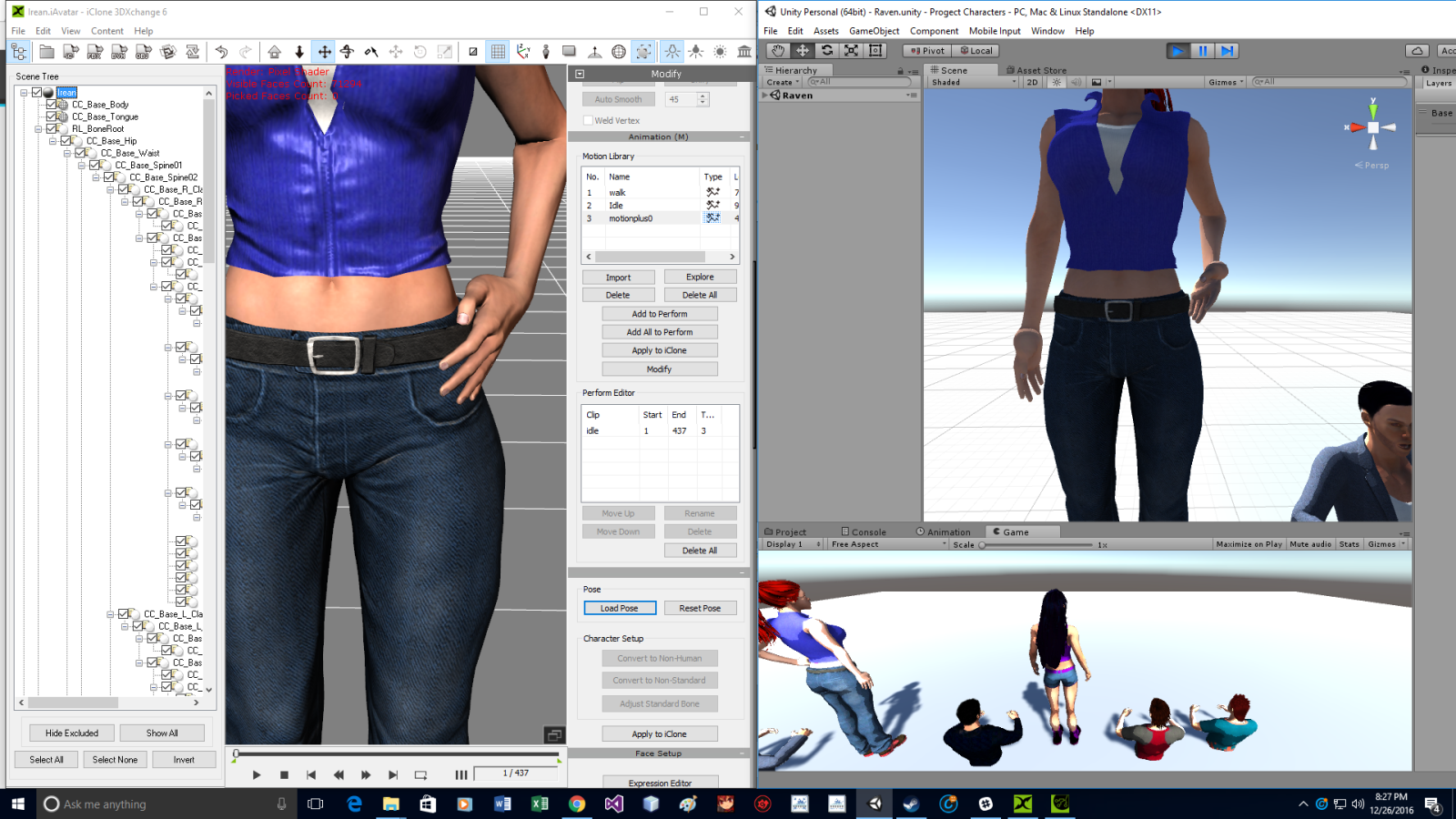1456x819 pixels.
Task: Toggle Local handle rotation in Unity
Action: click(976, 51)
